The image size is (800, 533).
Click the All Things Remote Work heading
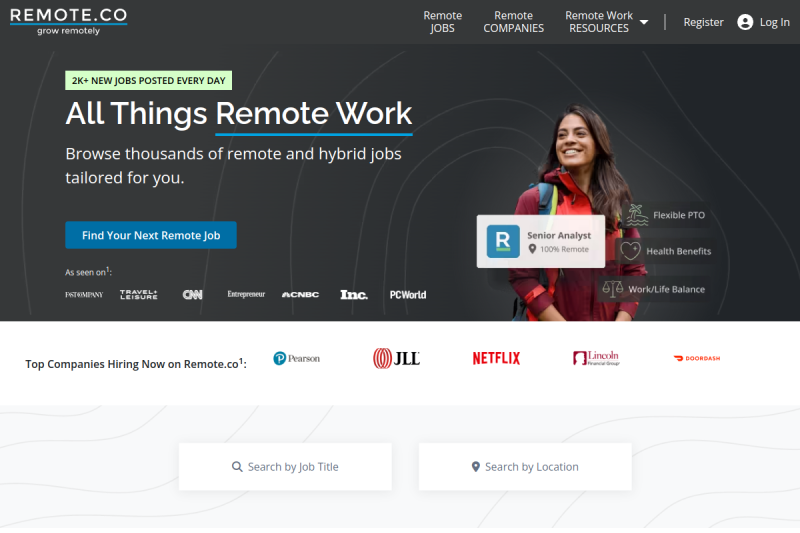239,113
